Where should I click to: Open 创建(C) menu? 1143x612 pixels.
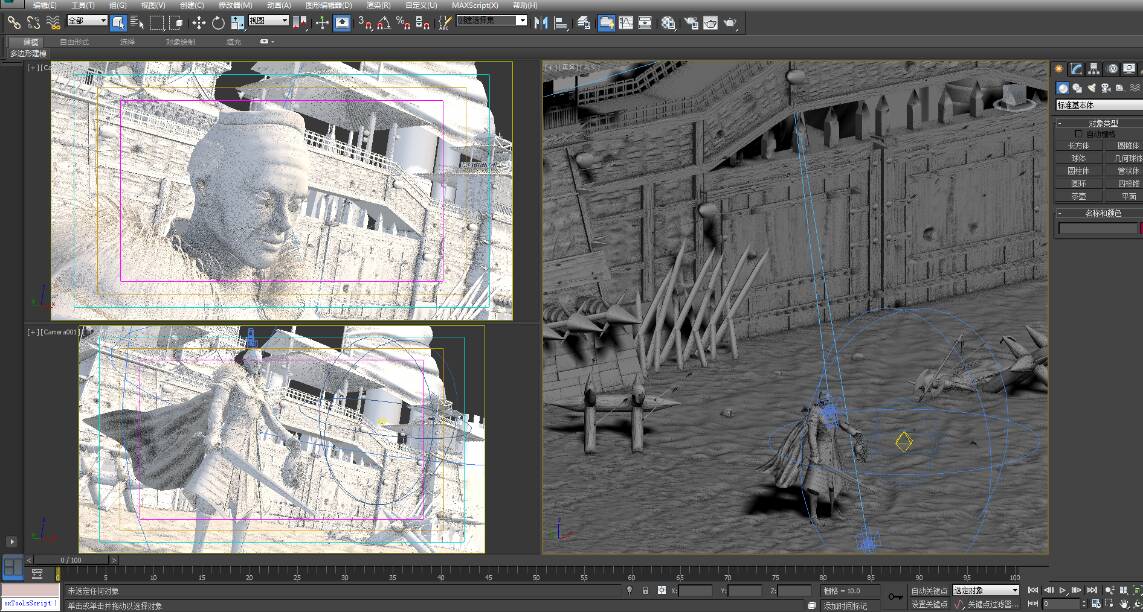(191, 5)
